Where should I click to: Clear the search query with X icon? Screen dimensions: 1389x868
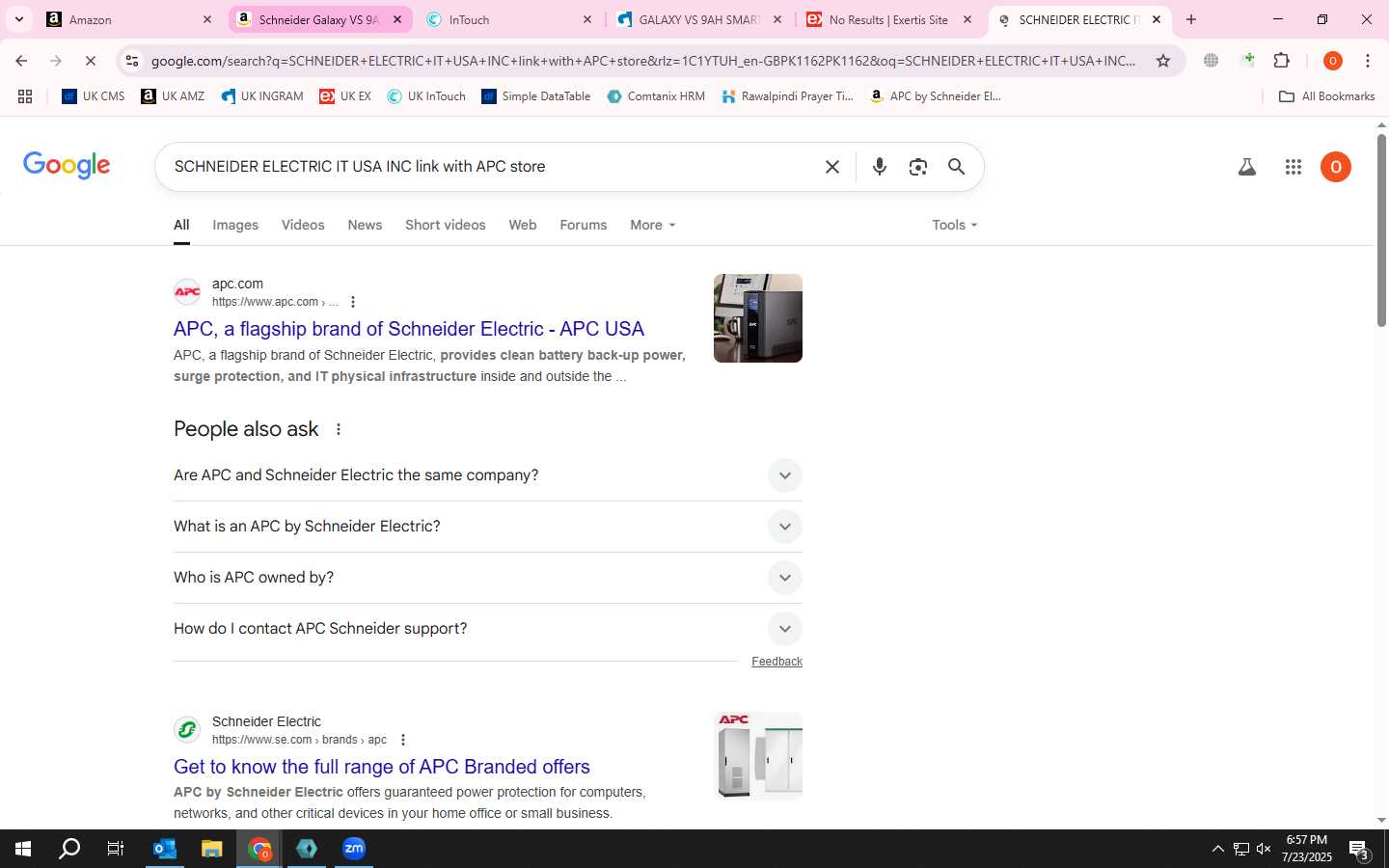(x=832, y=167)
